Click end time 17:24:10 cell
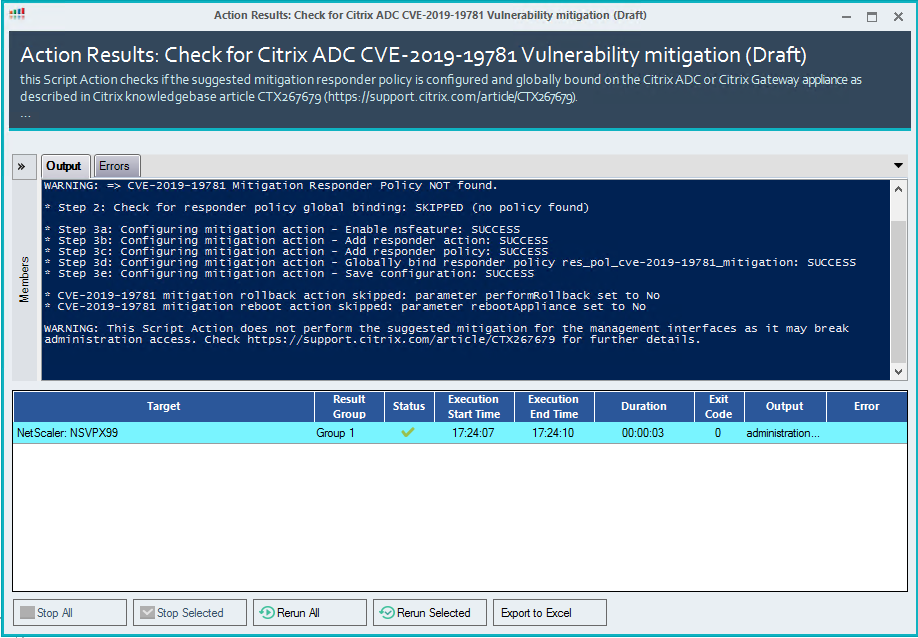This screenshot has width=918, height=638. click(553, 433)
